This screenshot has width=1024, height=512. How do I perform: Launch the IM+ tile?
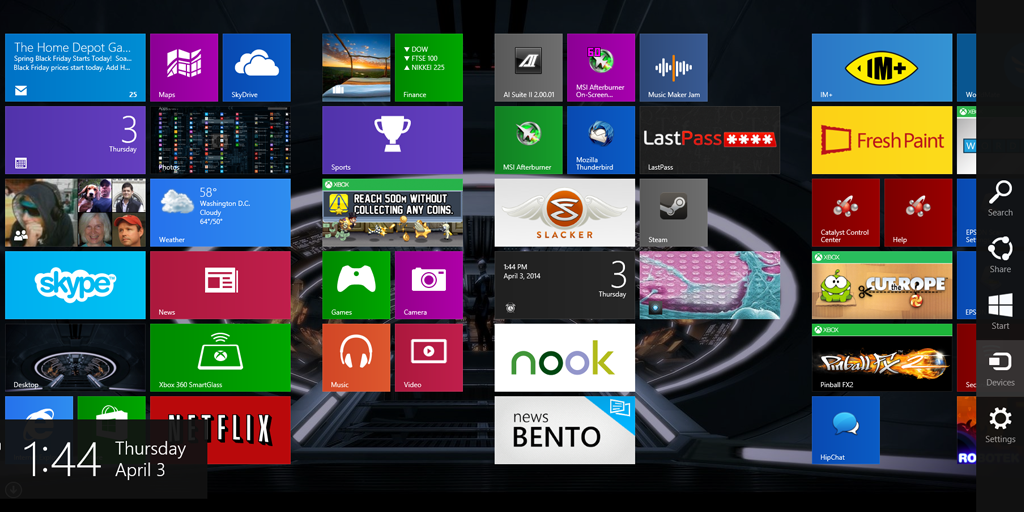click(882, 68)
